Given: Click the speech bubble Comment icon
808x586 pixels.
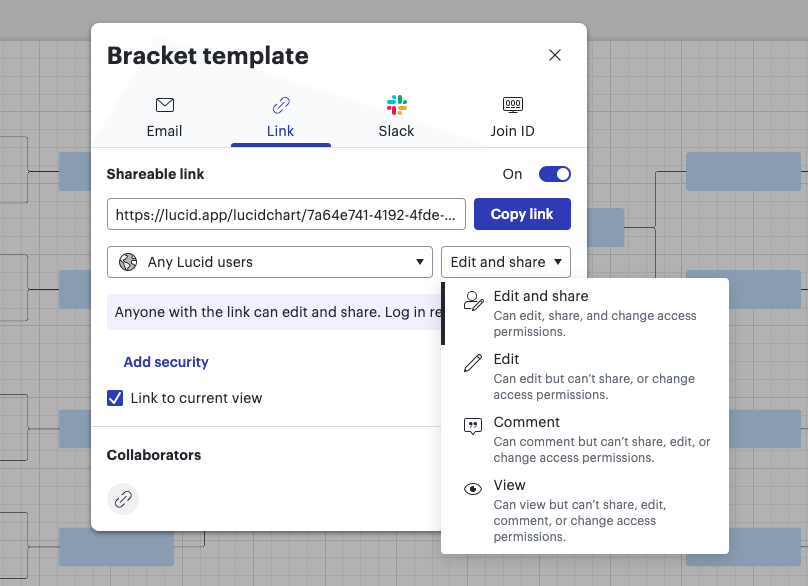Looking at the screenshot, I should tap(473, 427).
